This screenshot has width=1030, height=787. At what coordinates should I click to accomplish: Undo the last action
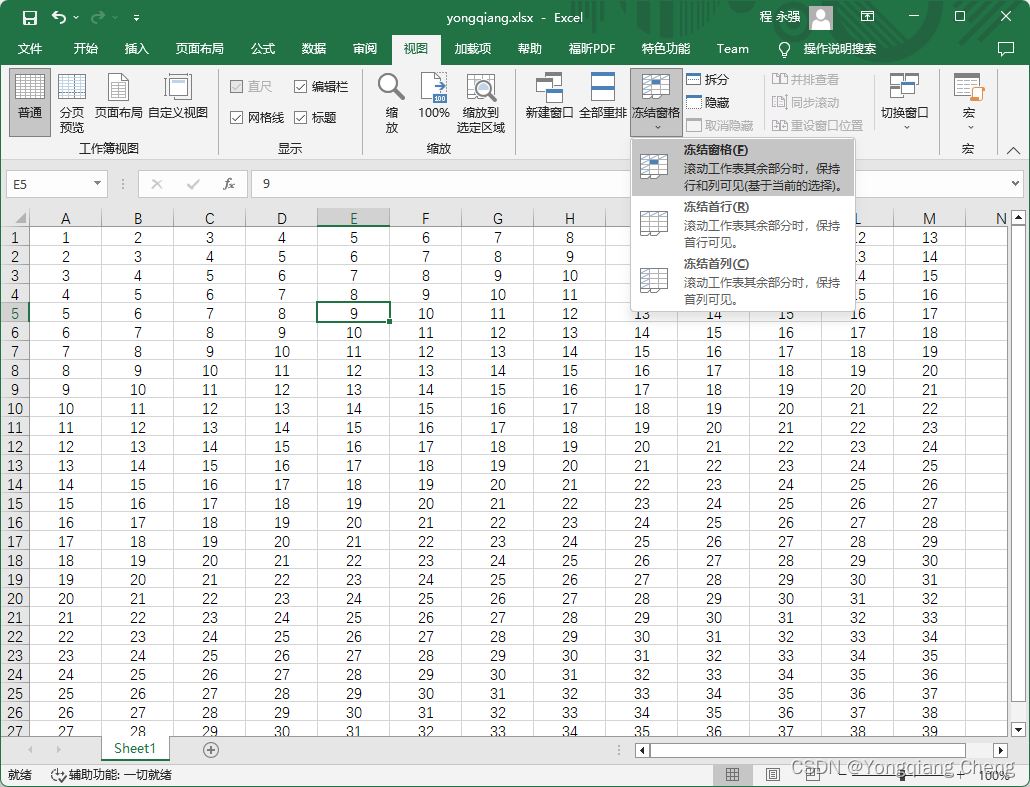58,18
